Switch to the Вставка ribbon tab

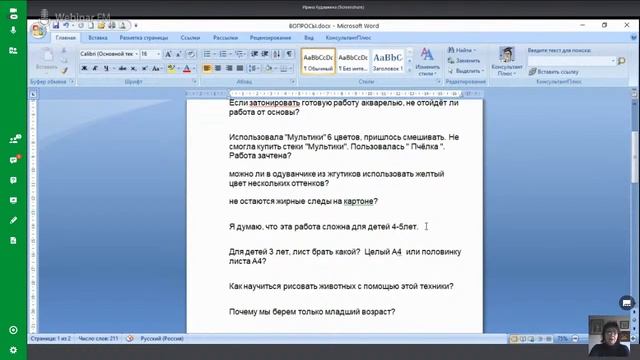click(x=98, y=38)
